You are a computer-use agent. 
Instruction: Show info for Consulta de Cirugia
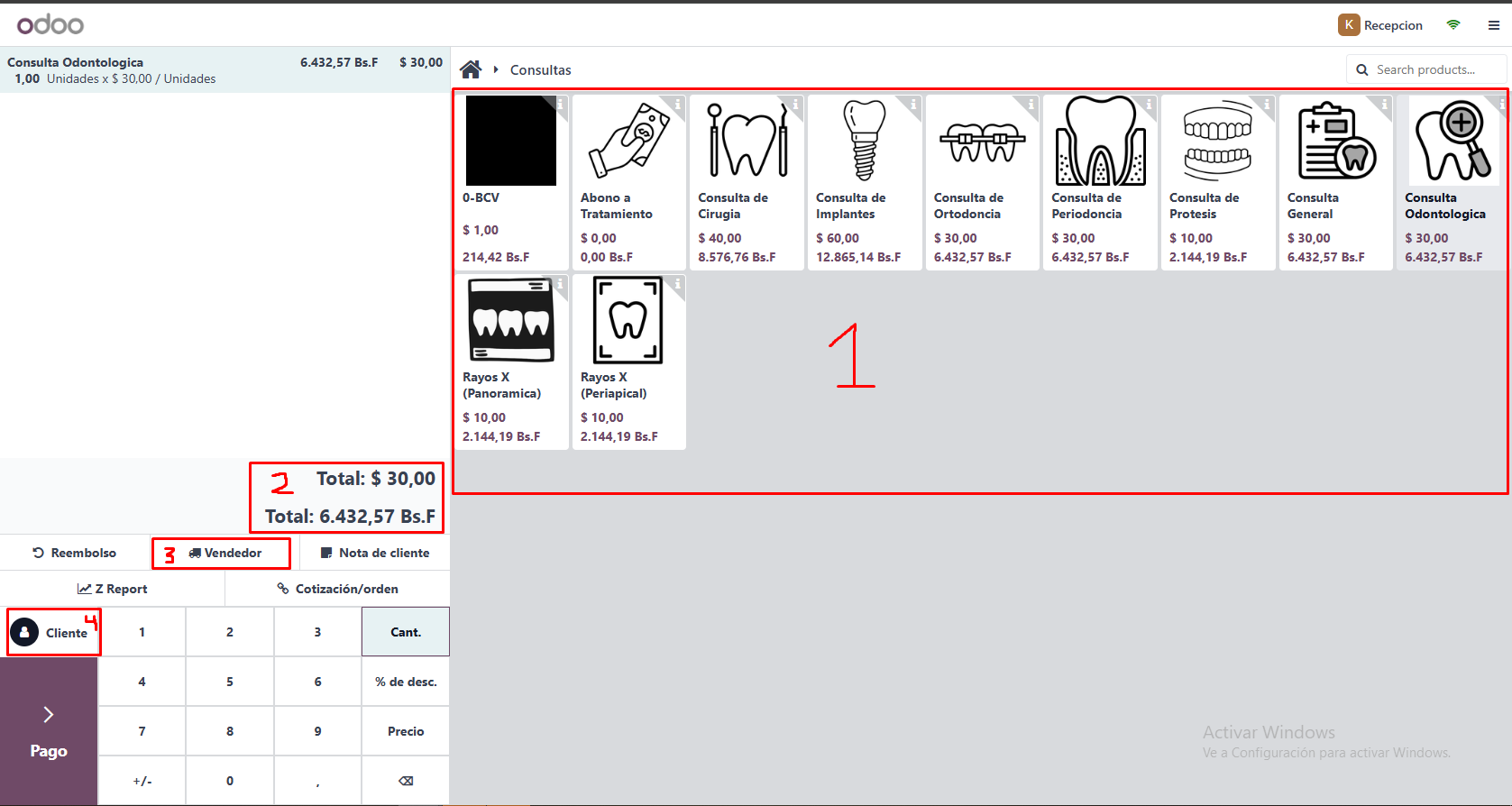[x=796, y=104]
